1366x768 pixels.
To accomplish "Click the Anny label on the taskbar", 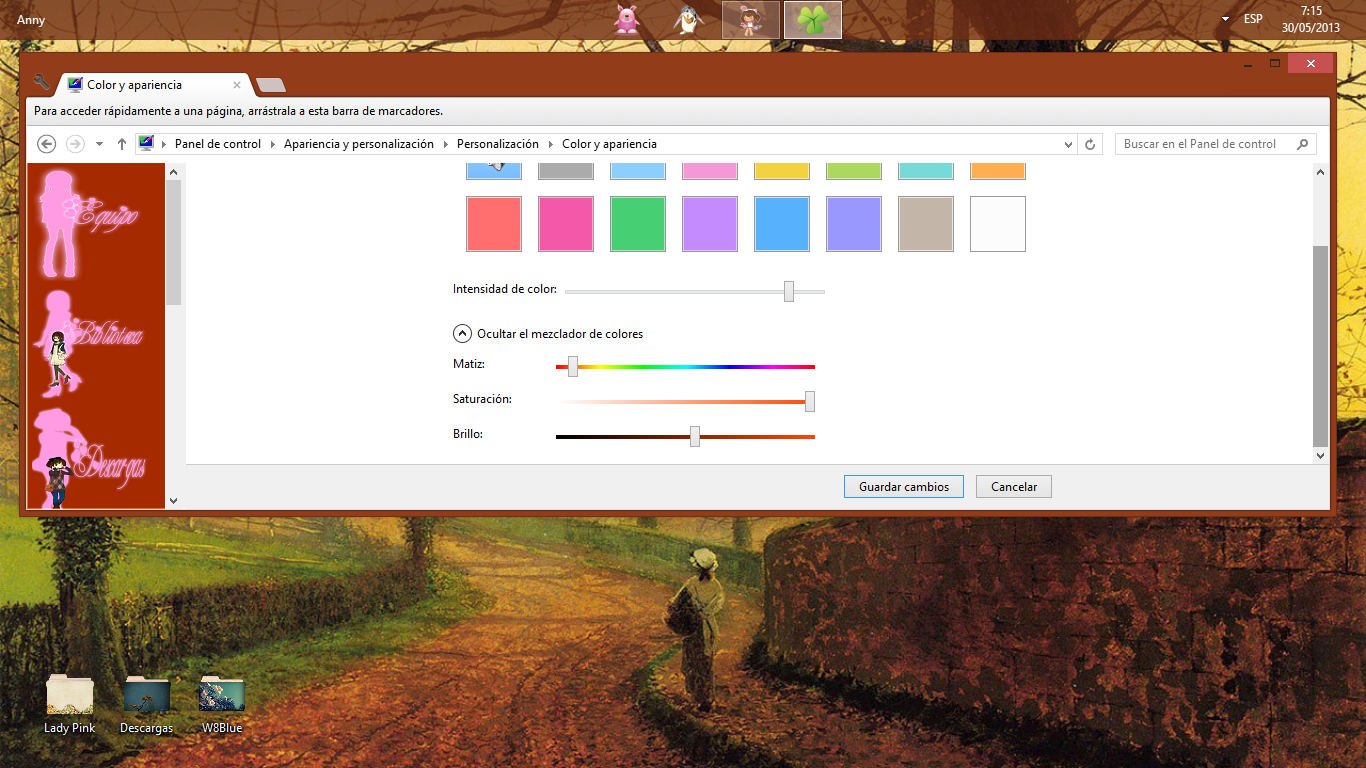I will pyautogui.click(x=31, y=19).
